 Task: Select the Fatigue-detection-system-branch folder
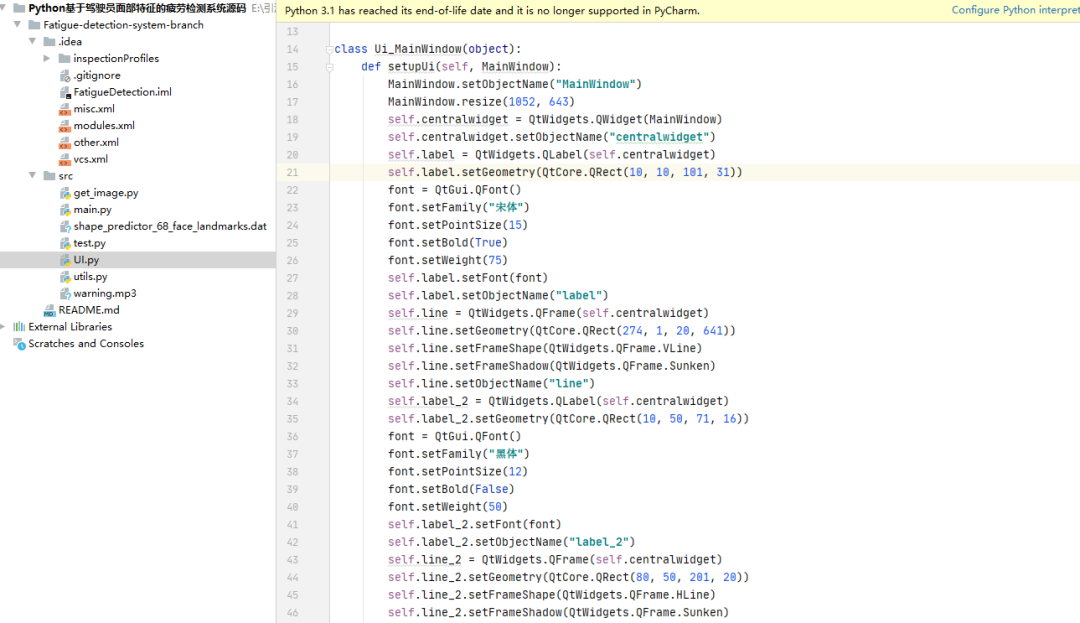(x=123, y=25)
